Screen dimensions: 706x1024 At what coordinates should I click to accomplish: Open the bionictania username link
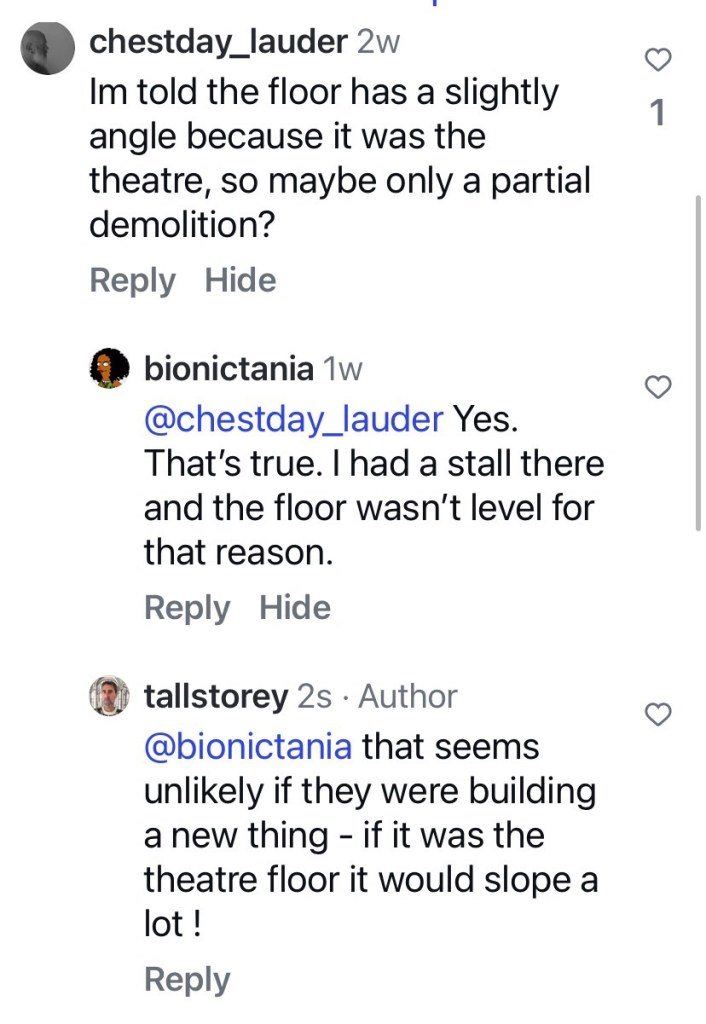click(229, 369)
